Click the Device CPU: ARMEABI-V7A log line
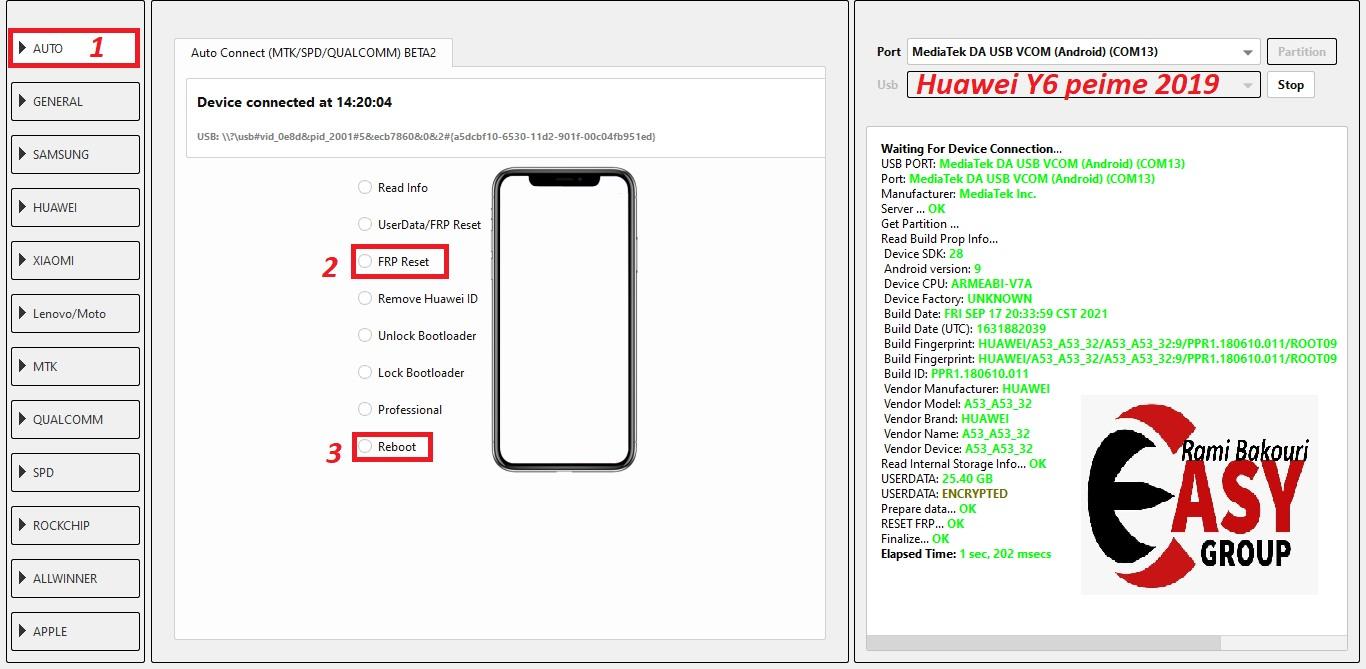The image size is (1366, 669). click(x=958, y=284)
